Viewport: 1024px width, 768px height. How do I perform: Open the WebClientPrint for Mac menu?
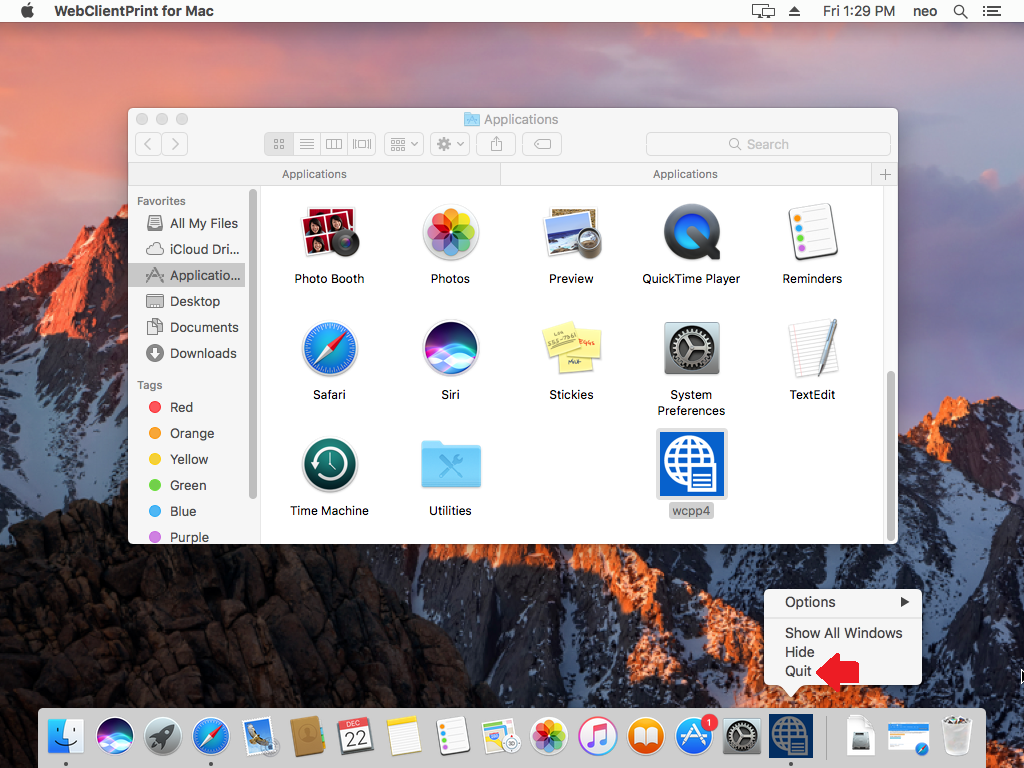pos(134,11)
